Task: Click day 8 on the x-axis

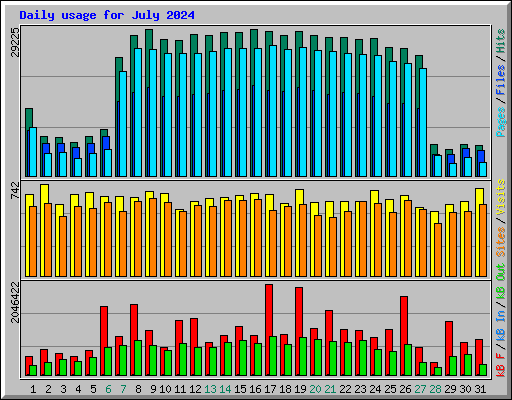Action: (138, 389)
